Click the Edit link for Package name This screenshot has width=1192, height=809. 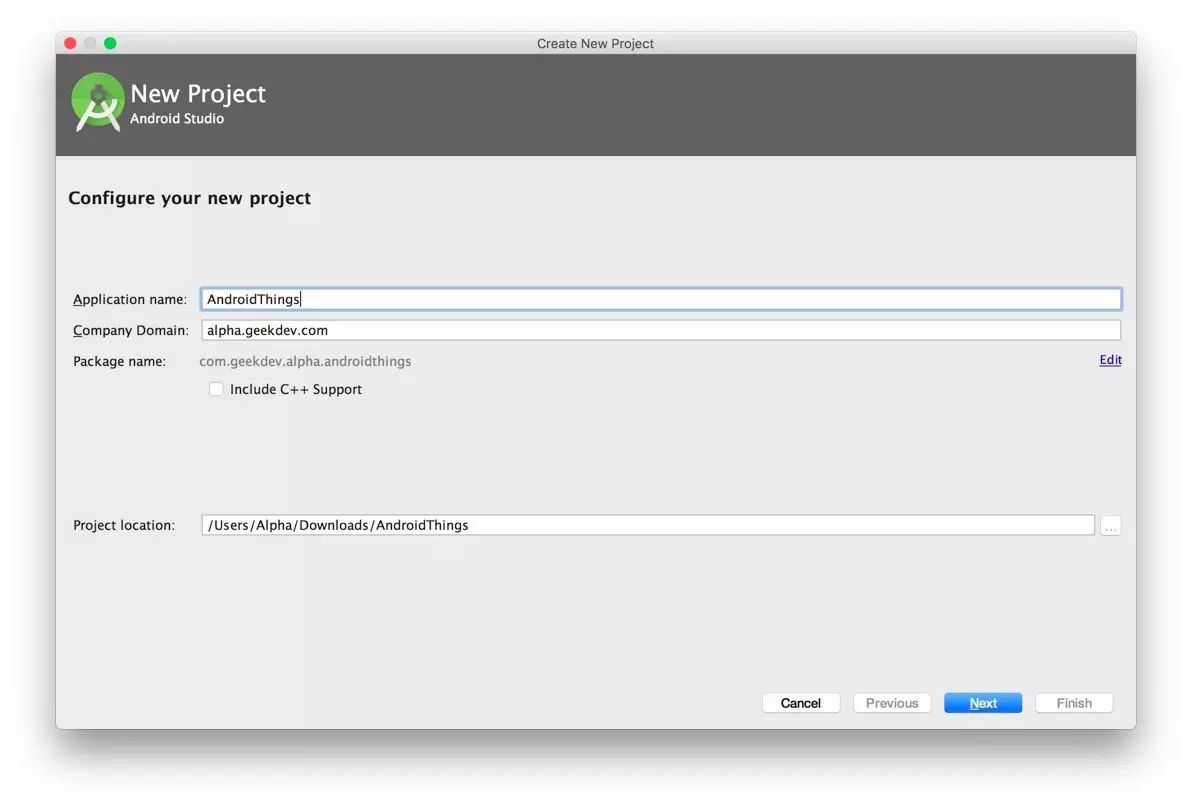[1110, 360]
